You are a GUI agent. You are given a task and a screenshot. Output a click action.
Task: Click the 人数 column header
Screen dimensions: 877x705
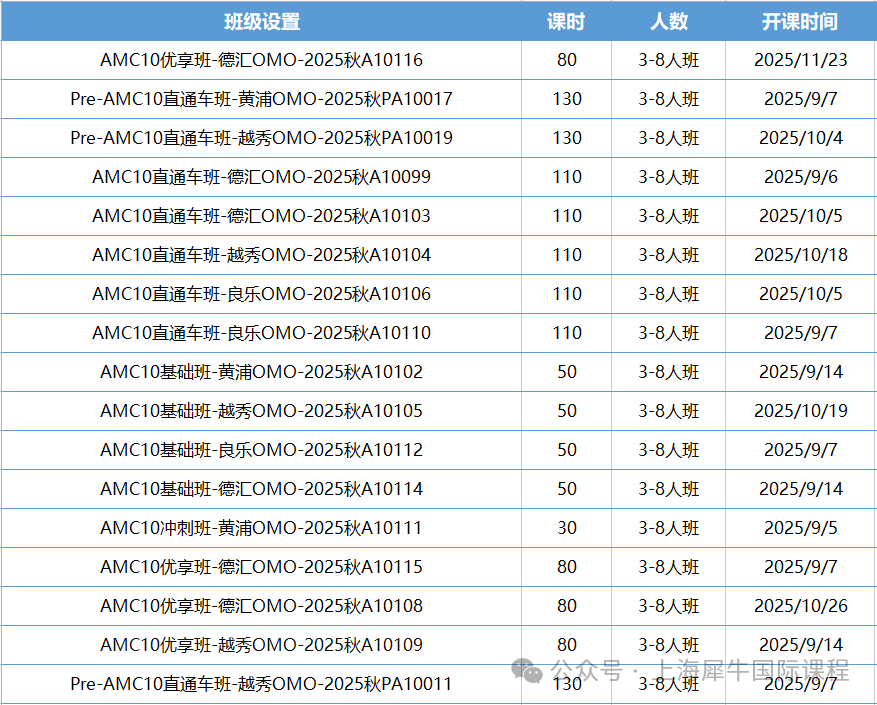(669, 22)
